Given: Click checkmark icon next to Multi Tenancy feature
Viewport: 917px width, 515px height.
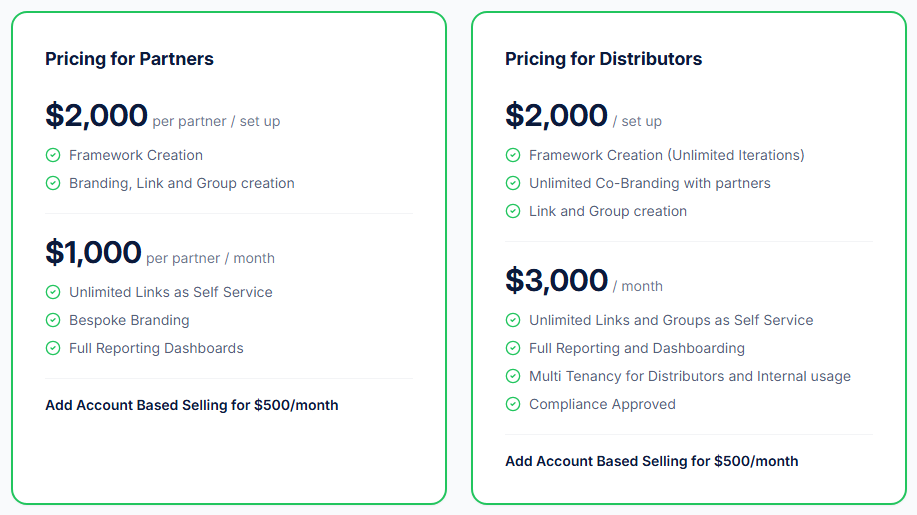Looking at the screenshot, I should click(x=513, y=376).
